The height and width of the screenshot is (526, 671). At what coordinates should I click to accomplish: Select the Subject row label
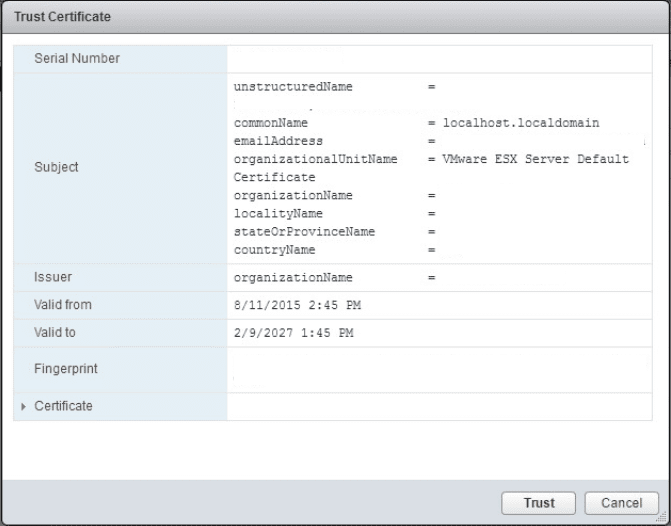(56, 167)
